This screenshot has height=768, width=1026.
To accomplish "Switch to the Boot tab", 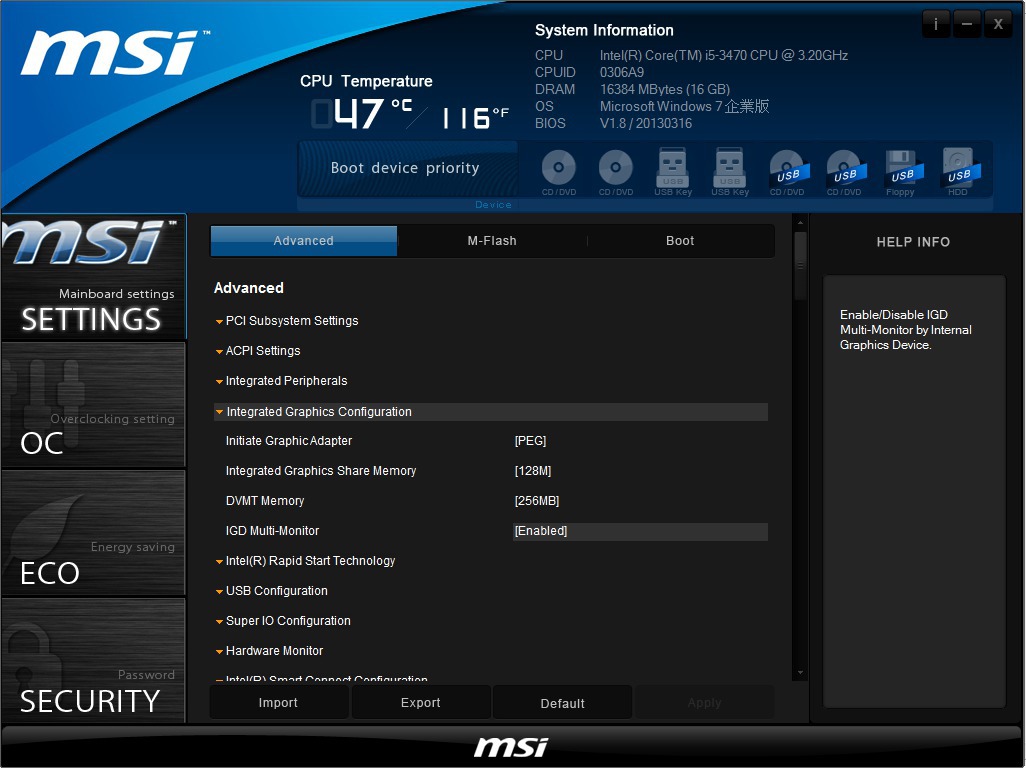I will (681, 241).
